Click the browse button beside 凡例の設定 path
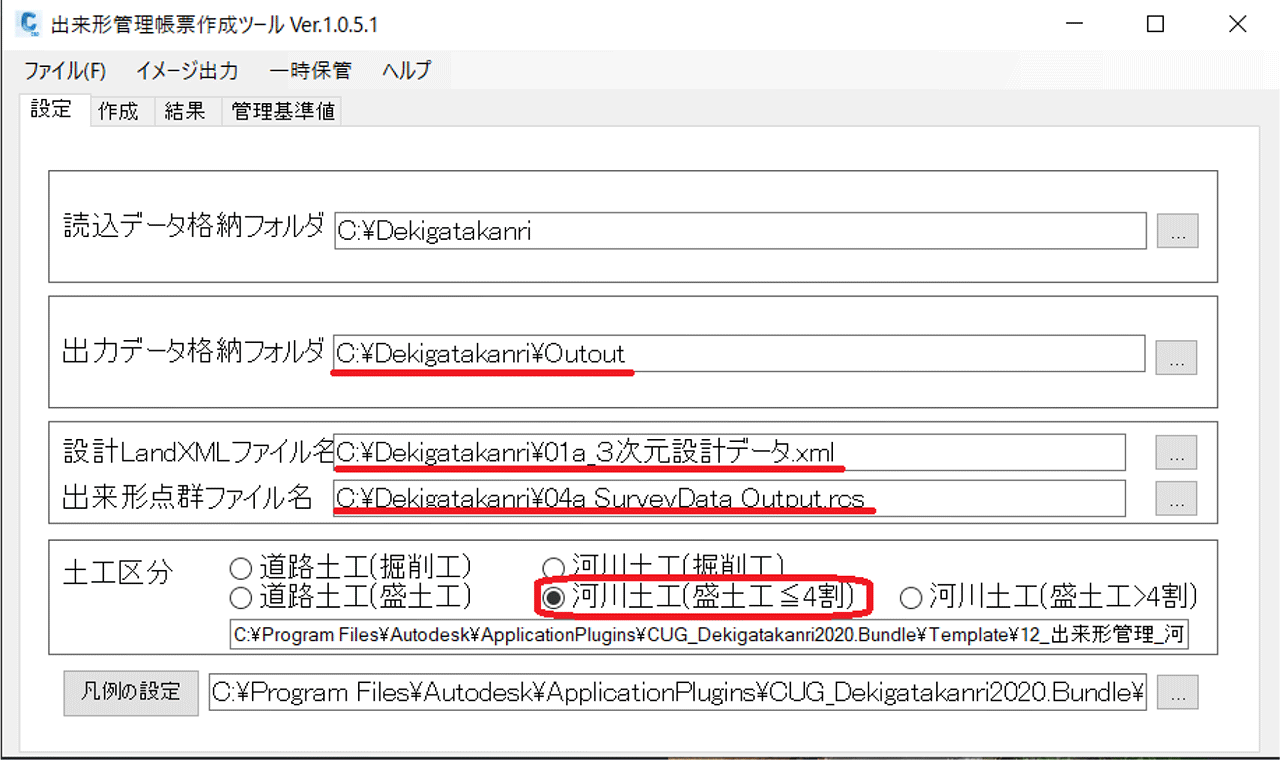 (x=1176, y=692)
